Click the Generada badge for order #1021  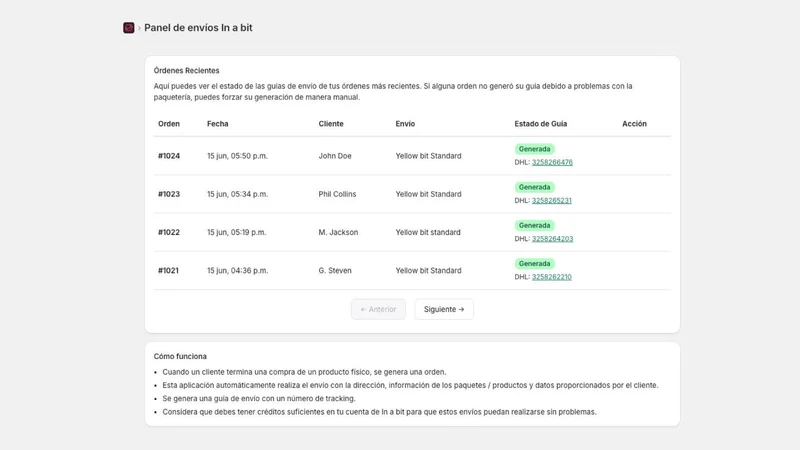(x=534, y=264)
